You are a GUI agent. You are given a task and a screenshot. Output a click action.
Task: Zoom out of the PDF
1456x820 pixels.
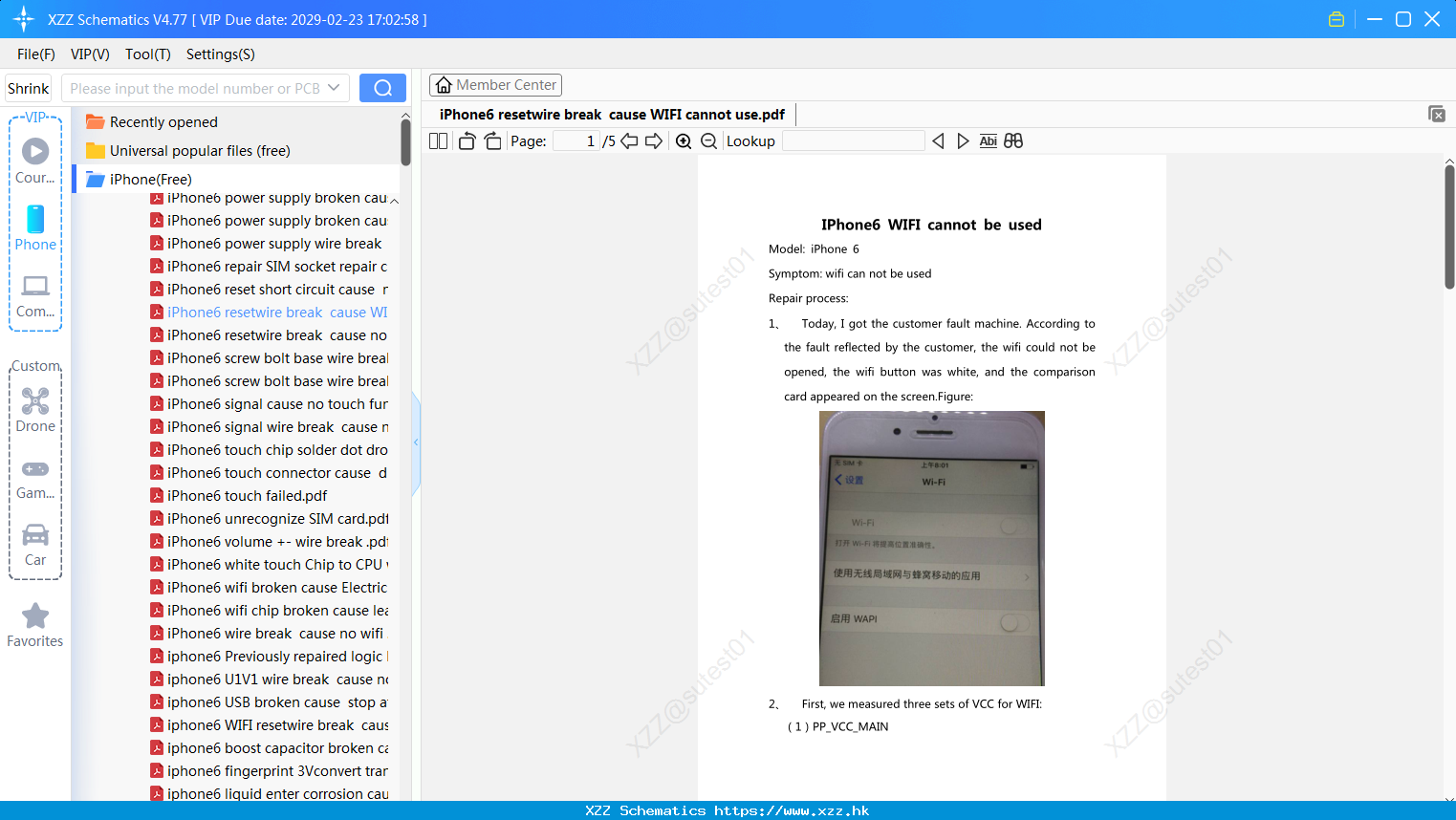[708, 141]
